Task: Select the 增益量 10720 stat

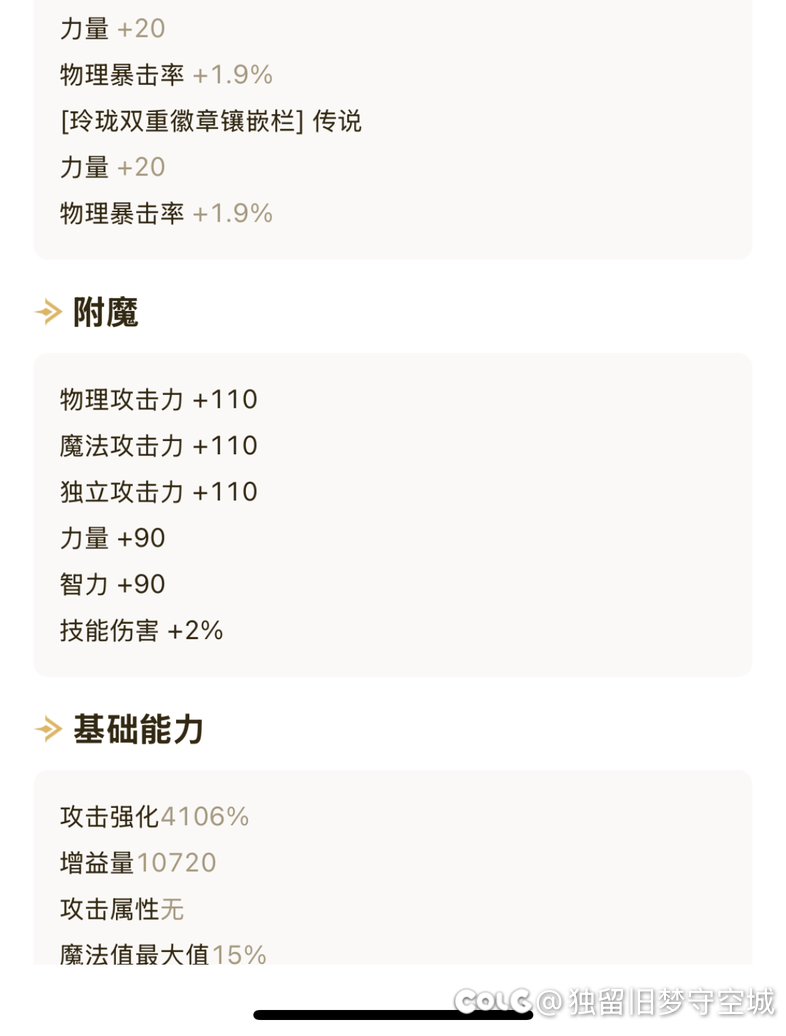Action: pyautogui.click(x=138, y=864)
